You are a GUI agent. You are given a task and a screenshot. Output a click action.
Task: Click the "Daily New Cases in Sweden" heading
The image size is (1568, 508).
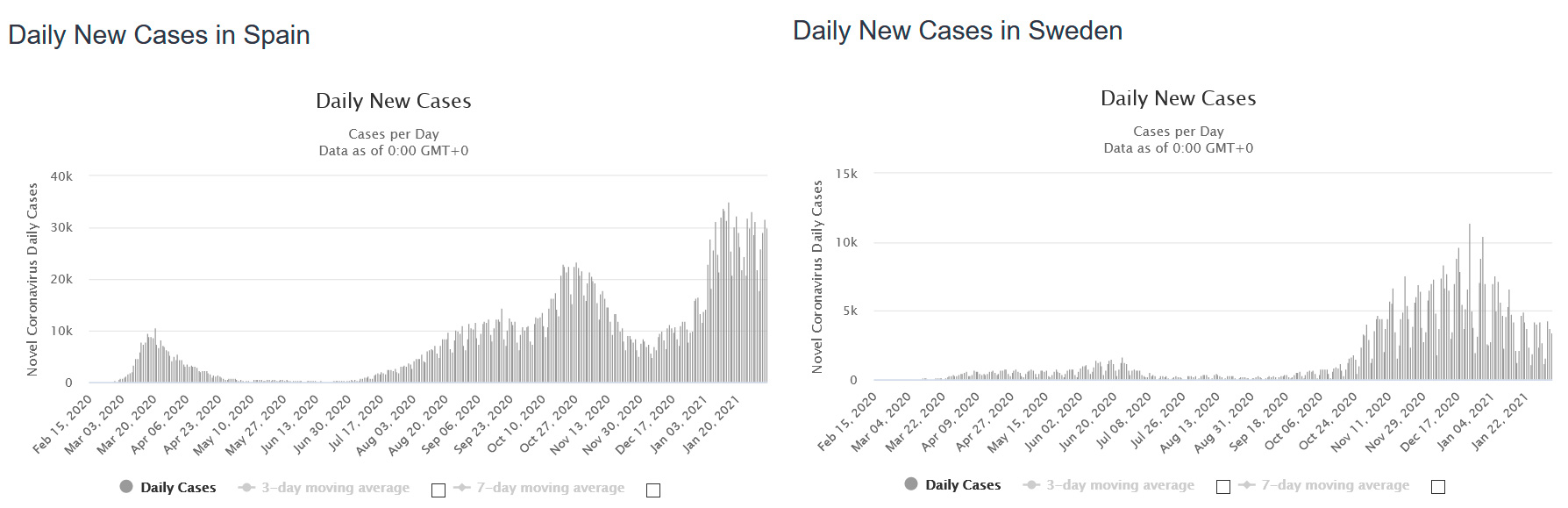[958, 31]
